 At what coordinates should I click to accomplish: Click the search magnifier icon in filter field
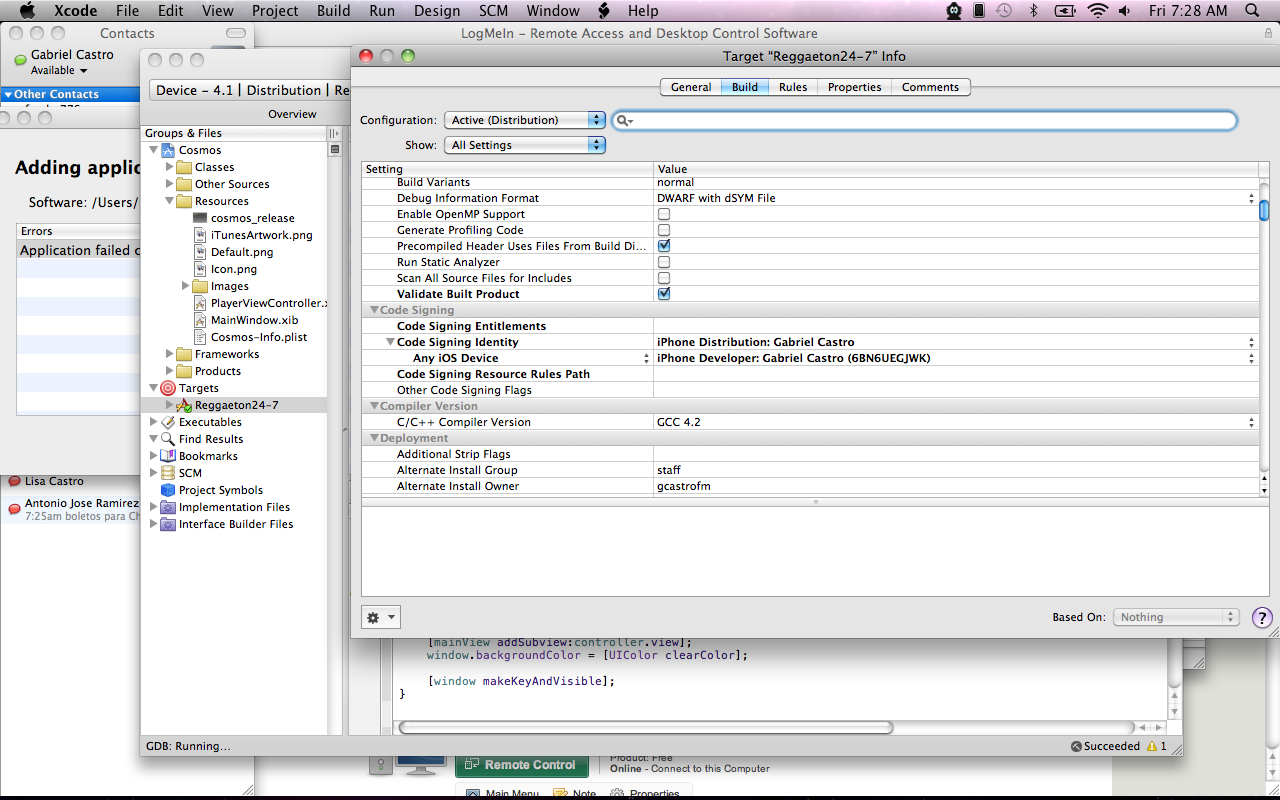click(x=624, y=121)
